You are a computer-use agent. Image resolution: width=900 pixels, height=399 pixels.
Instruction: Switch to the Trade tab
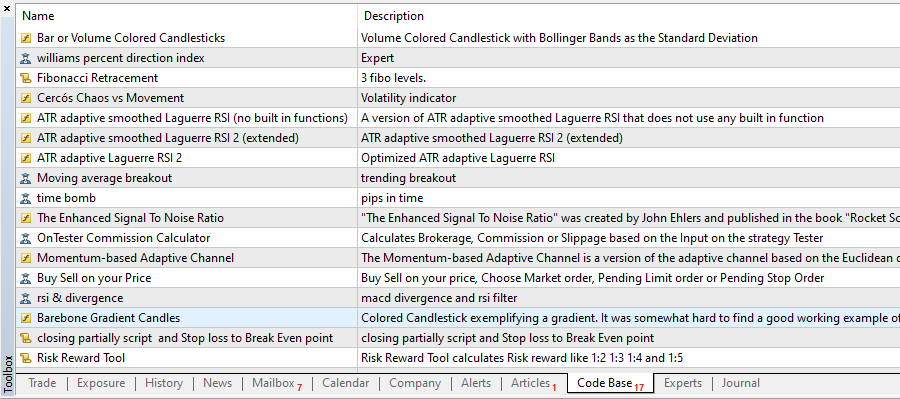(x=41, y=383)
